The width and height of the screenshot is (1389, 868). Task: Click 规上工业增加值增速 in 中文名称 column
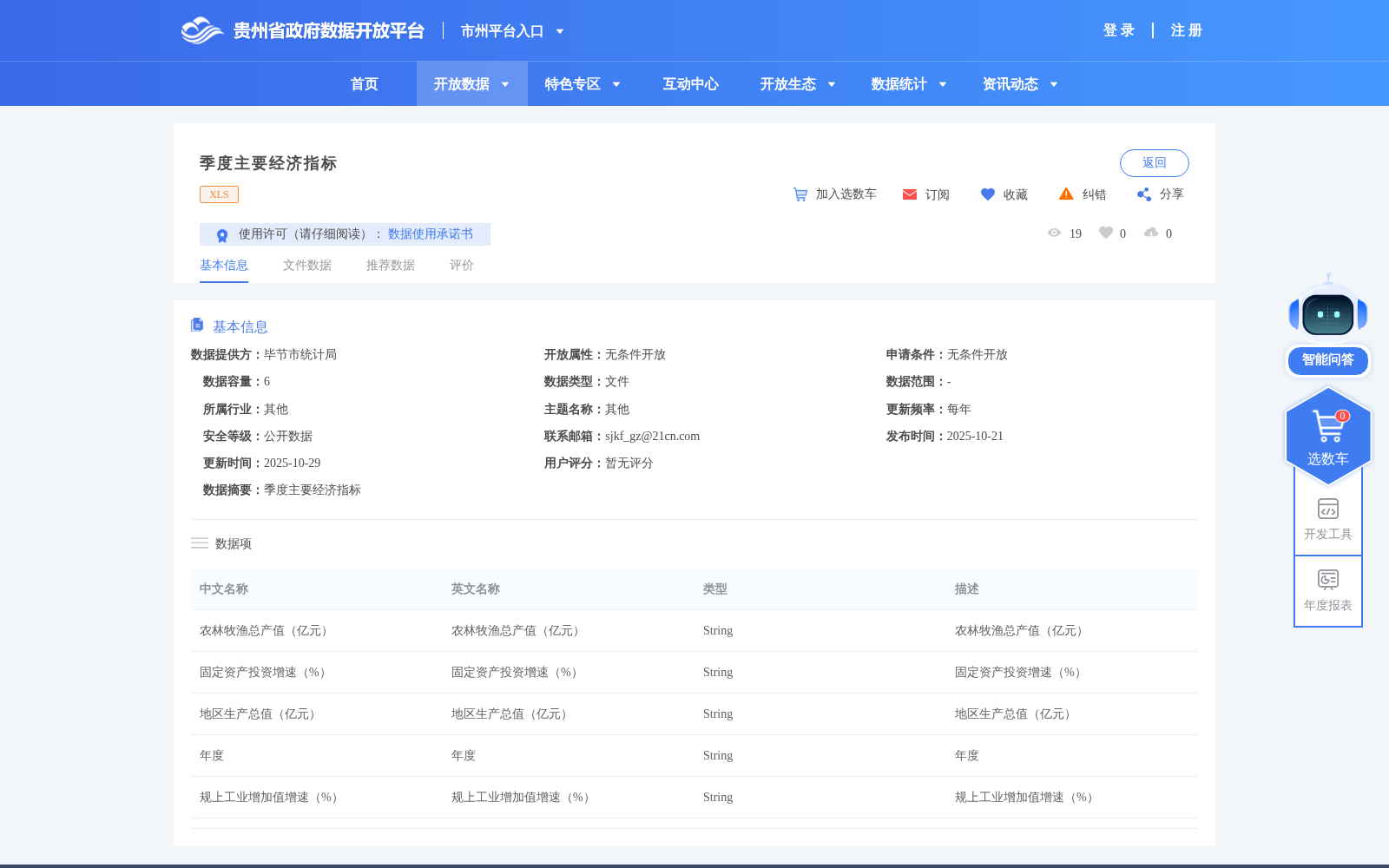pyautogui.click(x=273, y=798)
